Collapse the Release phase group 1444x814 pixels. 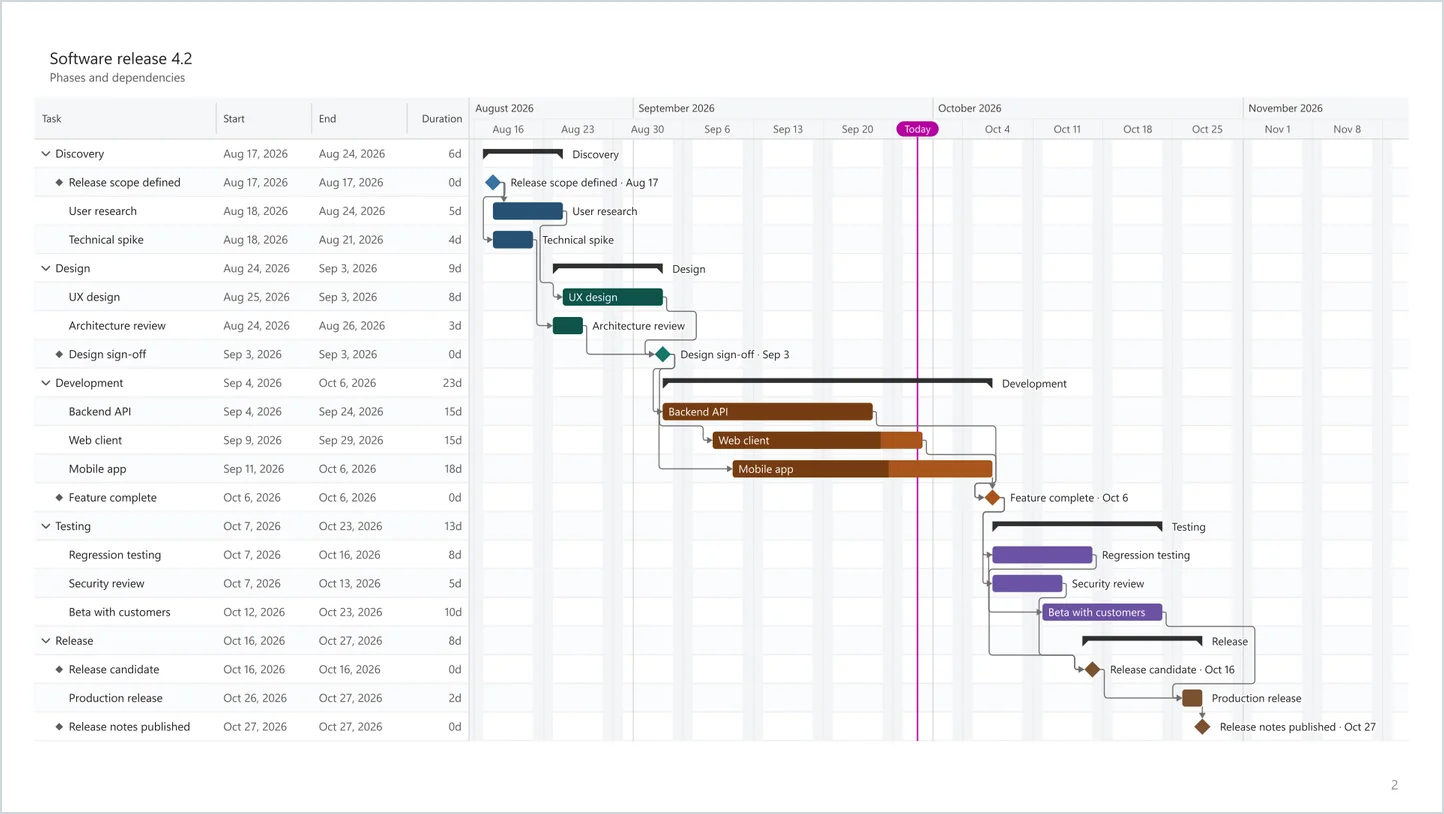(46, 641)
